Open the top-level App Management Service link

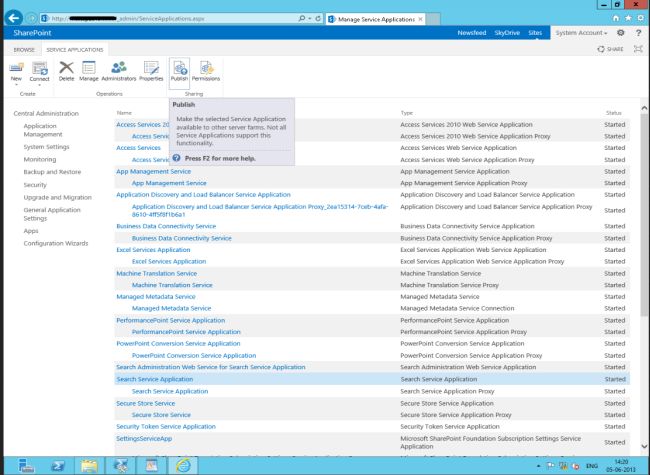(x=153, y=171)
